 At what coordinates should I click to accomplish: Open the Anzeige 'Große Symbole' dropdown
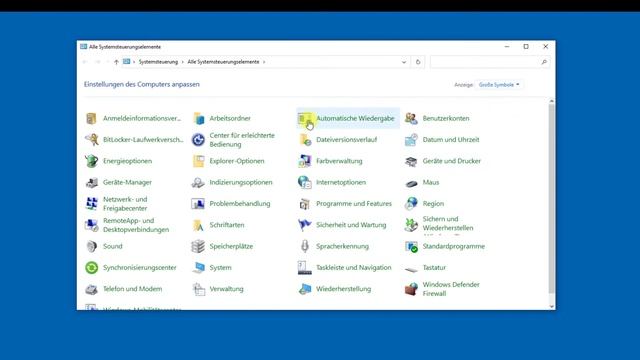coord(499,84)
